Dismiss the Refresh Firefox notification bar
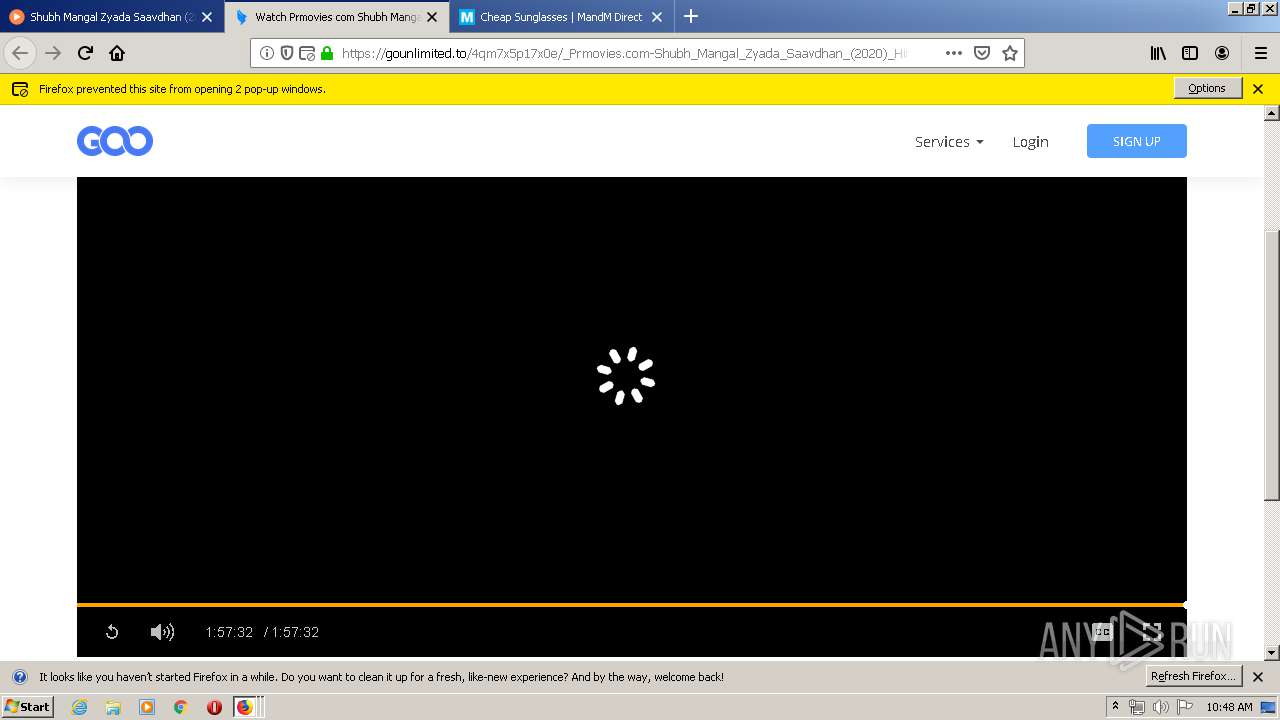 coord(1258,677)
